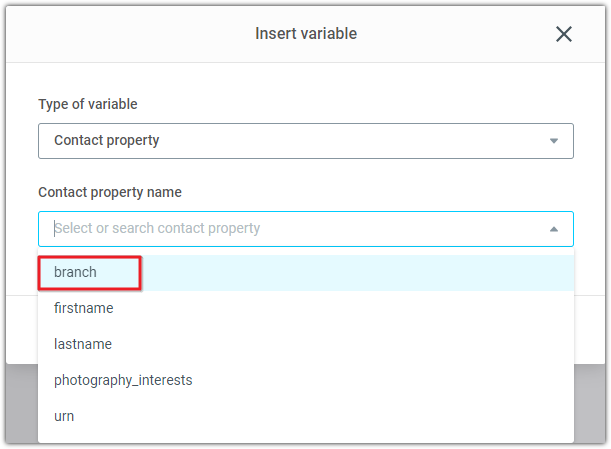This screenshot has width=611, height=449.
Task: Focus the search contact property field
Action: (x=306, y=229)
